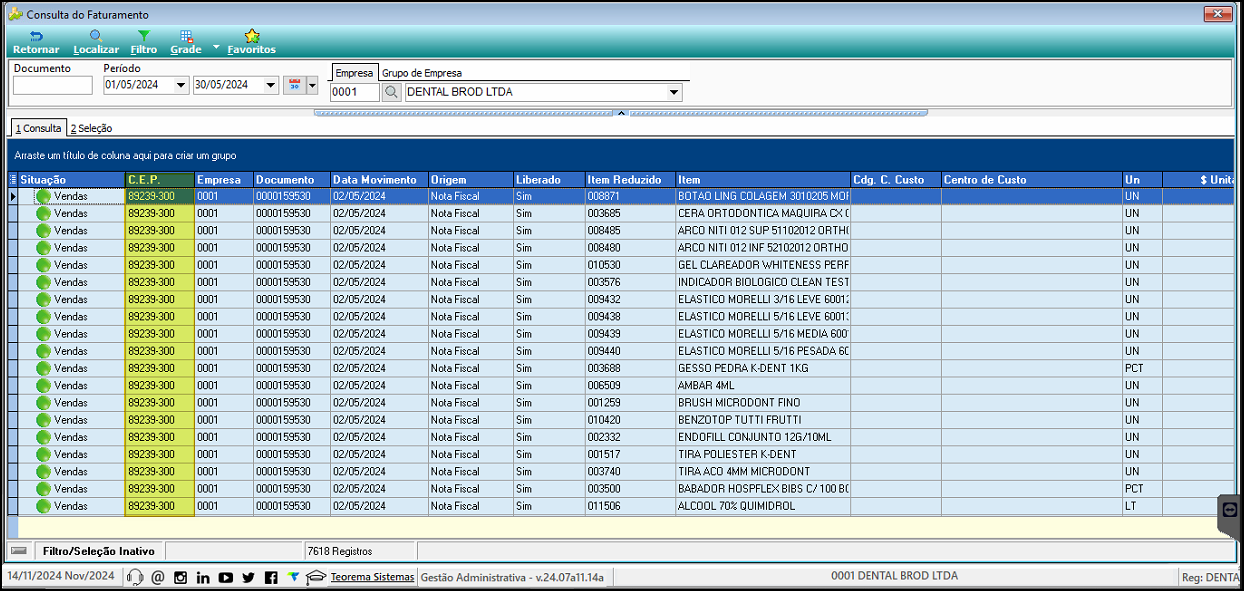1244x591 pixels.
Task: Click the period calendar icon
Action: (x=294, y=85)
